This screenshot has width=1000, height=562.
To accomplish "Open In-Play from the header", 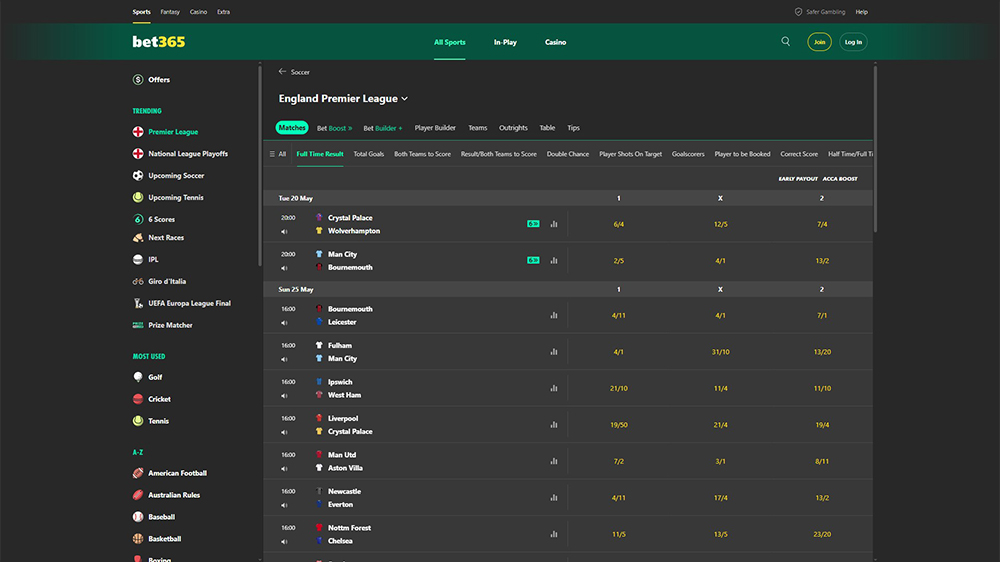I will tap(505, 42).
